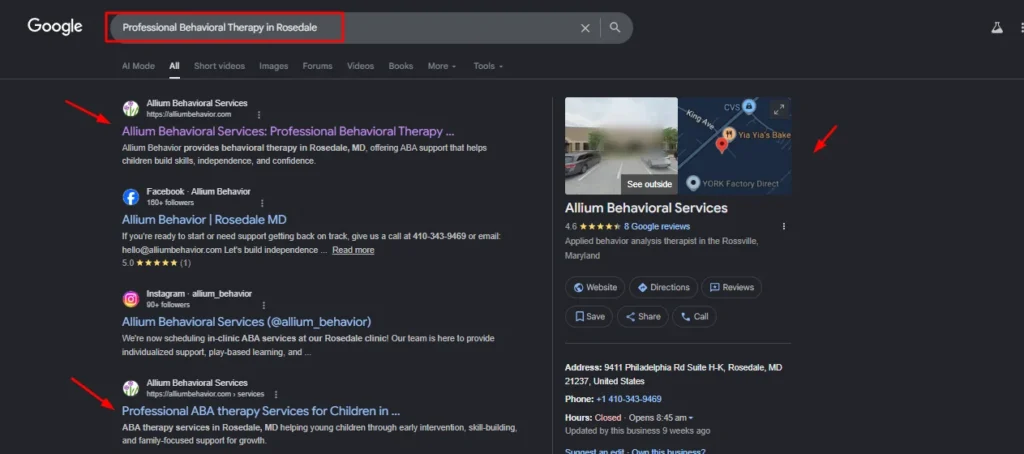Open Professional ABA therapy Services for Children link

tap(261, 411)
